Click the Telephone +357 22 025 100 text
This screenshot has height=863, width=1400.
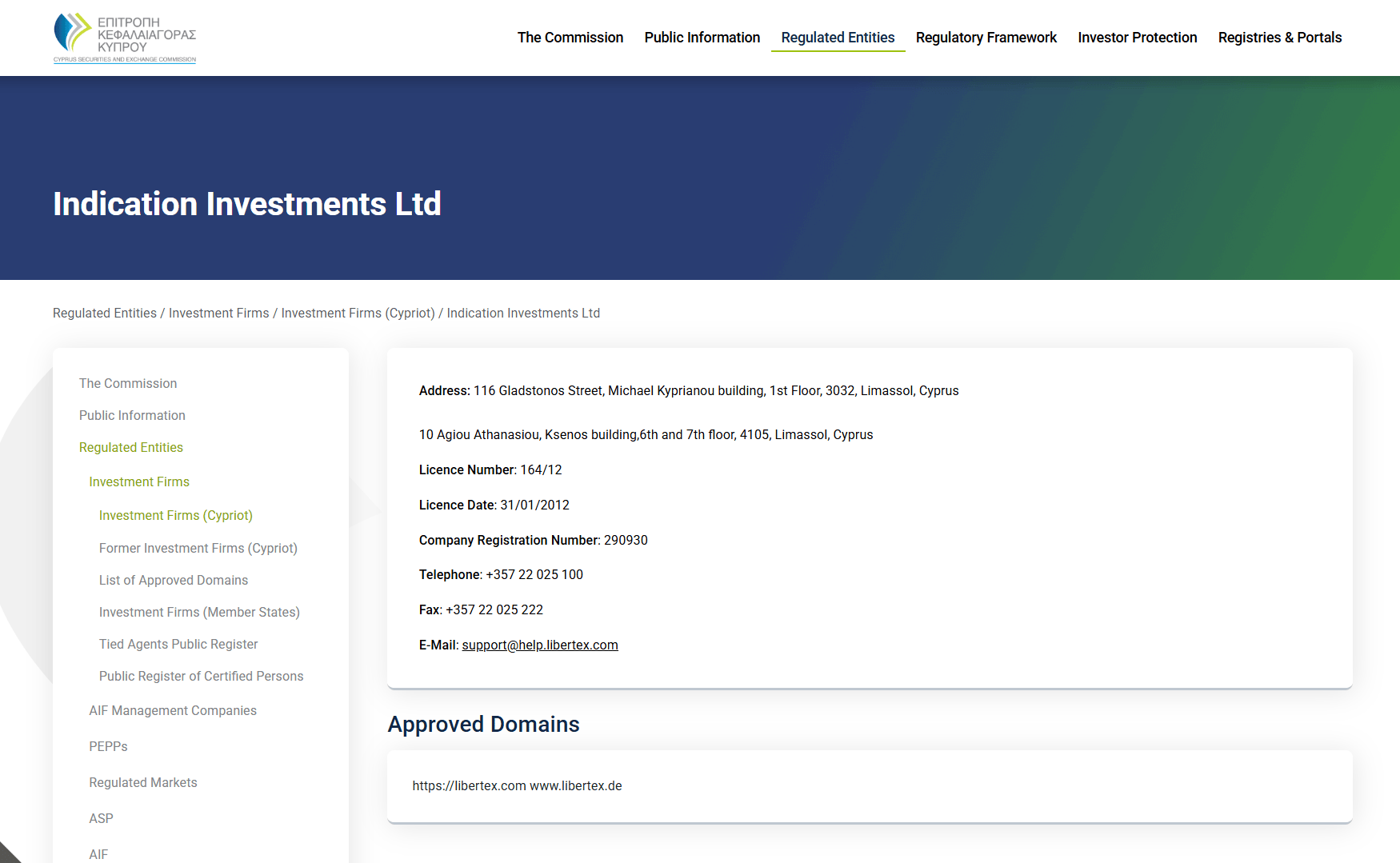click(501, 575)
